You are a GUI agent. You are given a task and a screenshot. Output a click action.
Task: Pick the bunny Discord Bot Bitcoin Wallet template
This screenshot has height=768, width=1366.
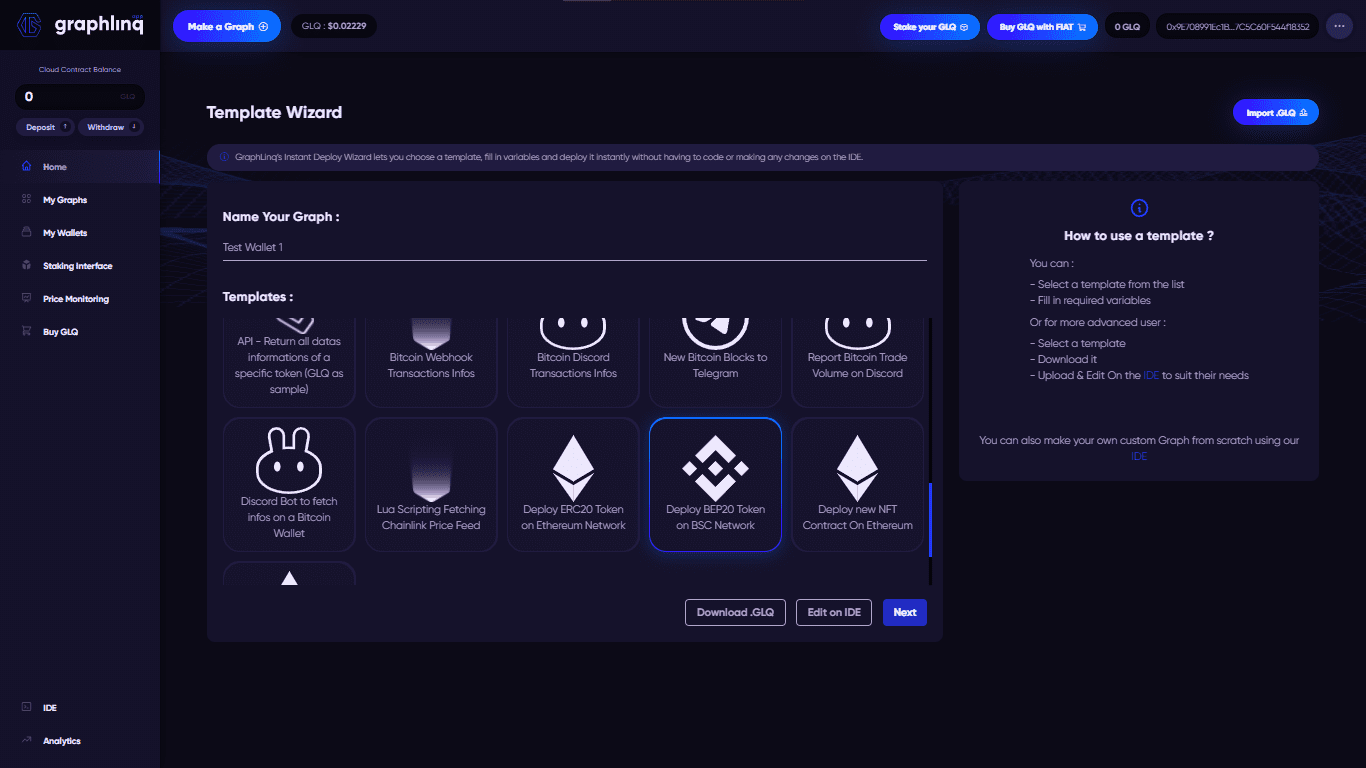click(289, 461)
